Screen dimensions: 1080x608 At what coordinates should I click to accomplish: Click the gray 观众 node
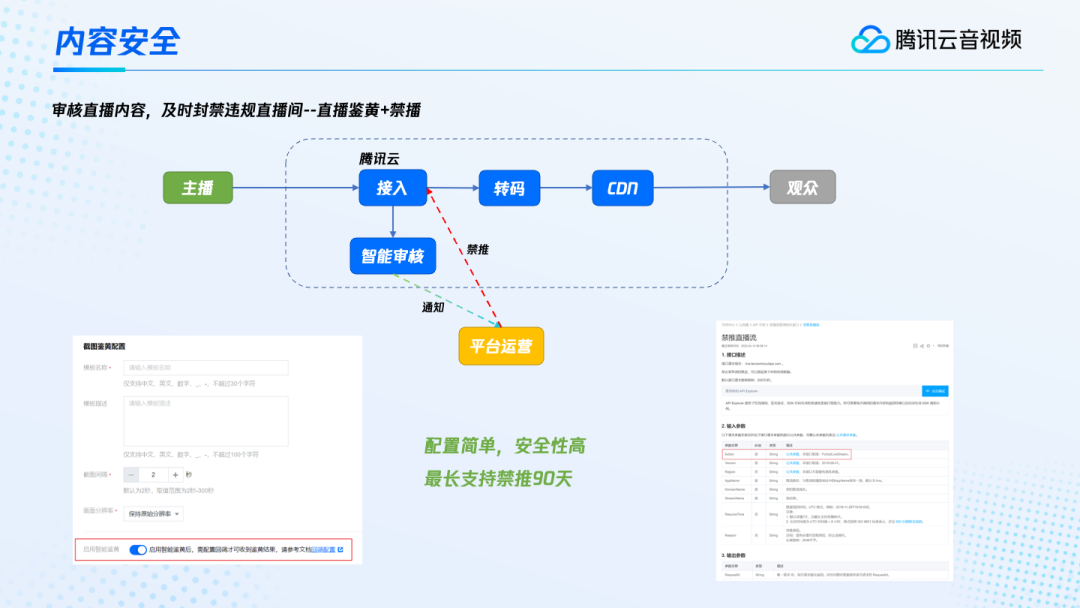click(x=802, y=188)
